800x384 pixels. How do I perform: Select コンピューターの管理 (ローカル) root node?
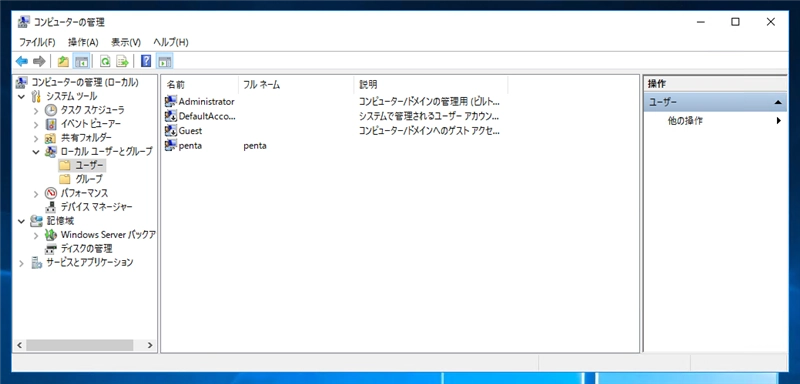tap(85, 82)
